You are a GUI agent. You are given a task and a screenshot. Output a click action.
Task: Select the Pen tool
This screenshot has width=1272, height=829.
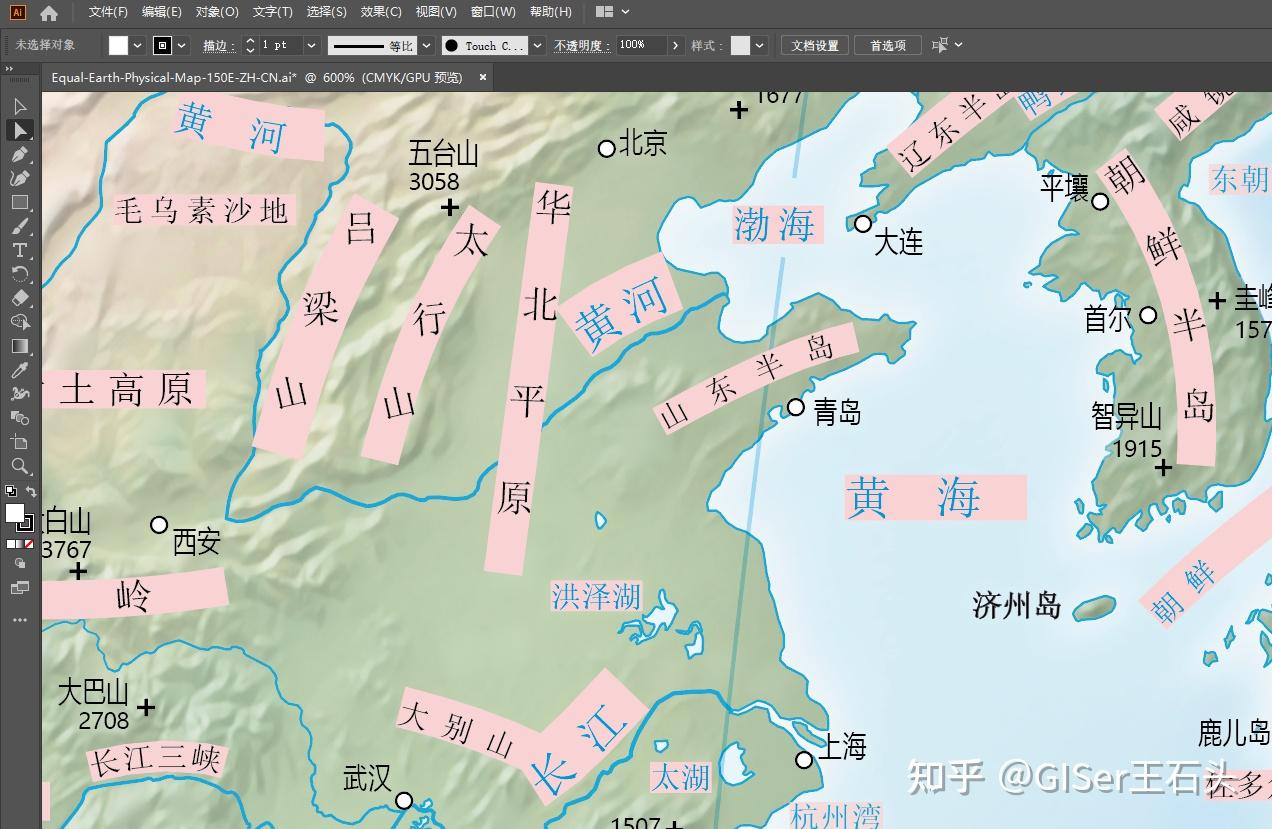(x=20, y=154)
